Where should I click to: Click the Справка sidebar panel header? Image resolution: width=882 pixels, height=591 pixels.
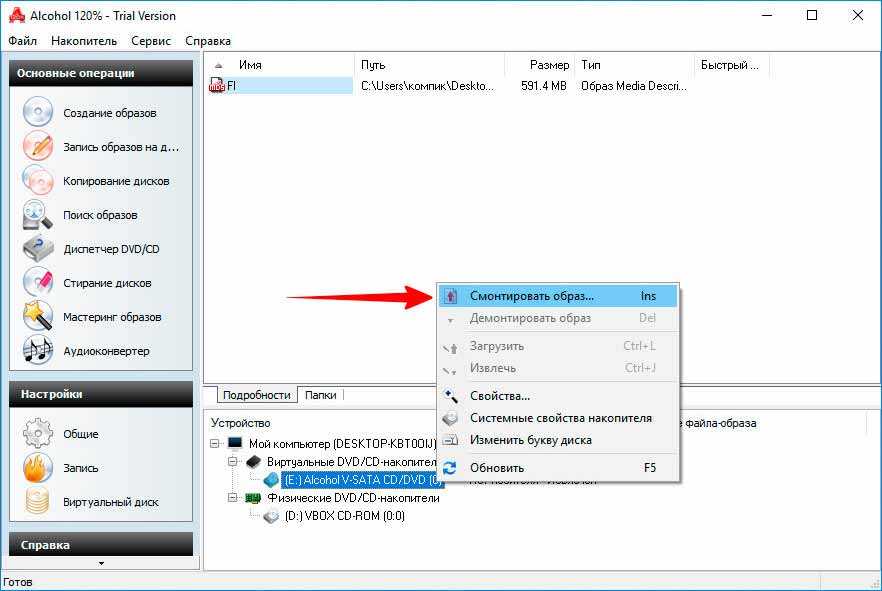[x=101, y=545]
